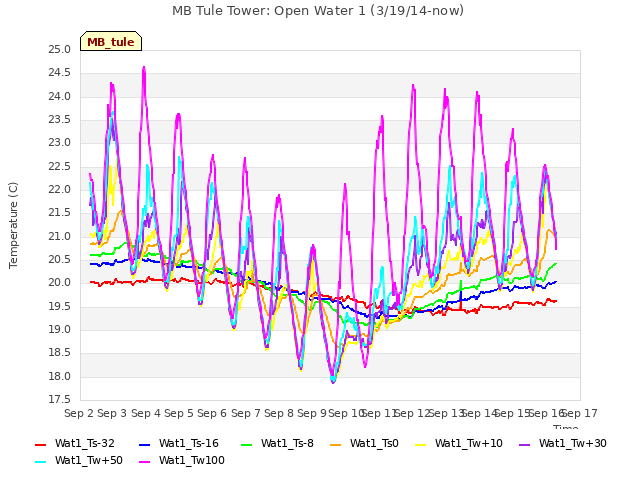640x480 pixels.
Task: Click the 18.0 y-axis tick label
Action: pyautogui.click(x=59, y=377)
